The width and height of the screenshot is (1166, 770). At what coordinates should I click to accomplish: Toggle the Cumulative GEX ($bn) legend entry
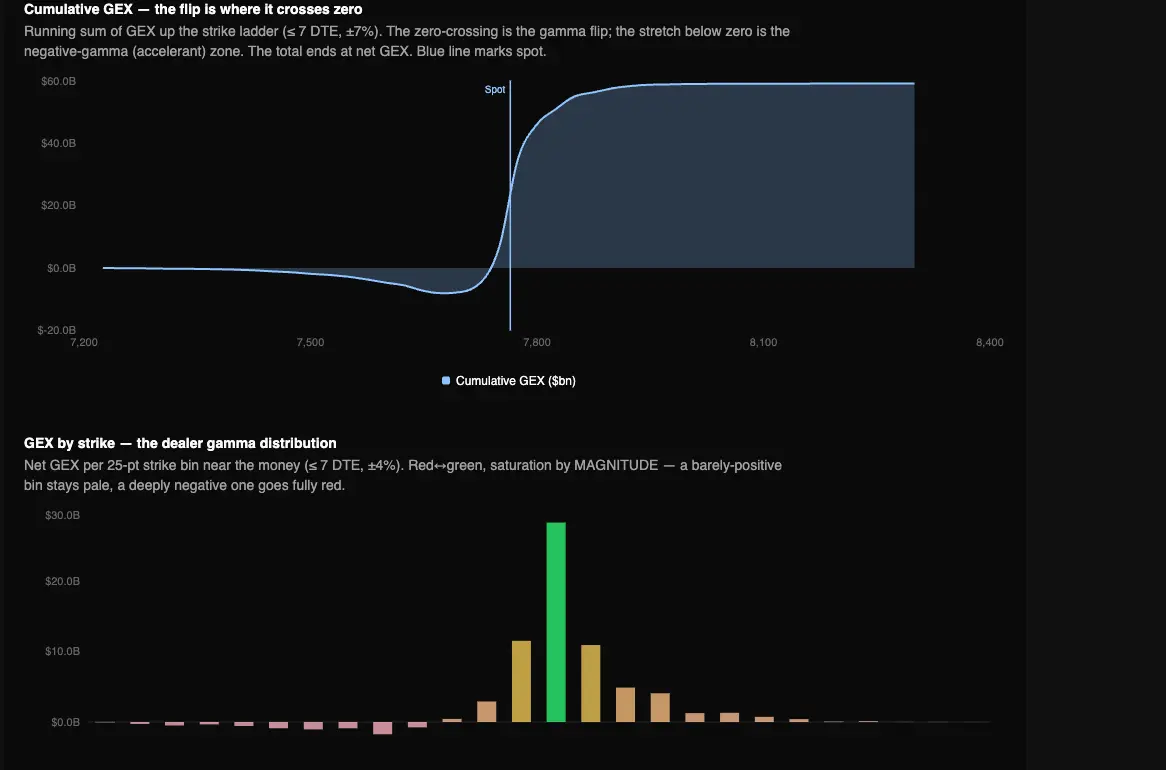tap(509, 381)
